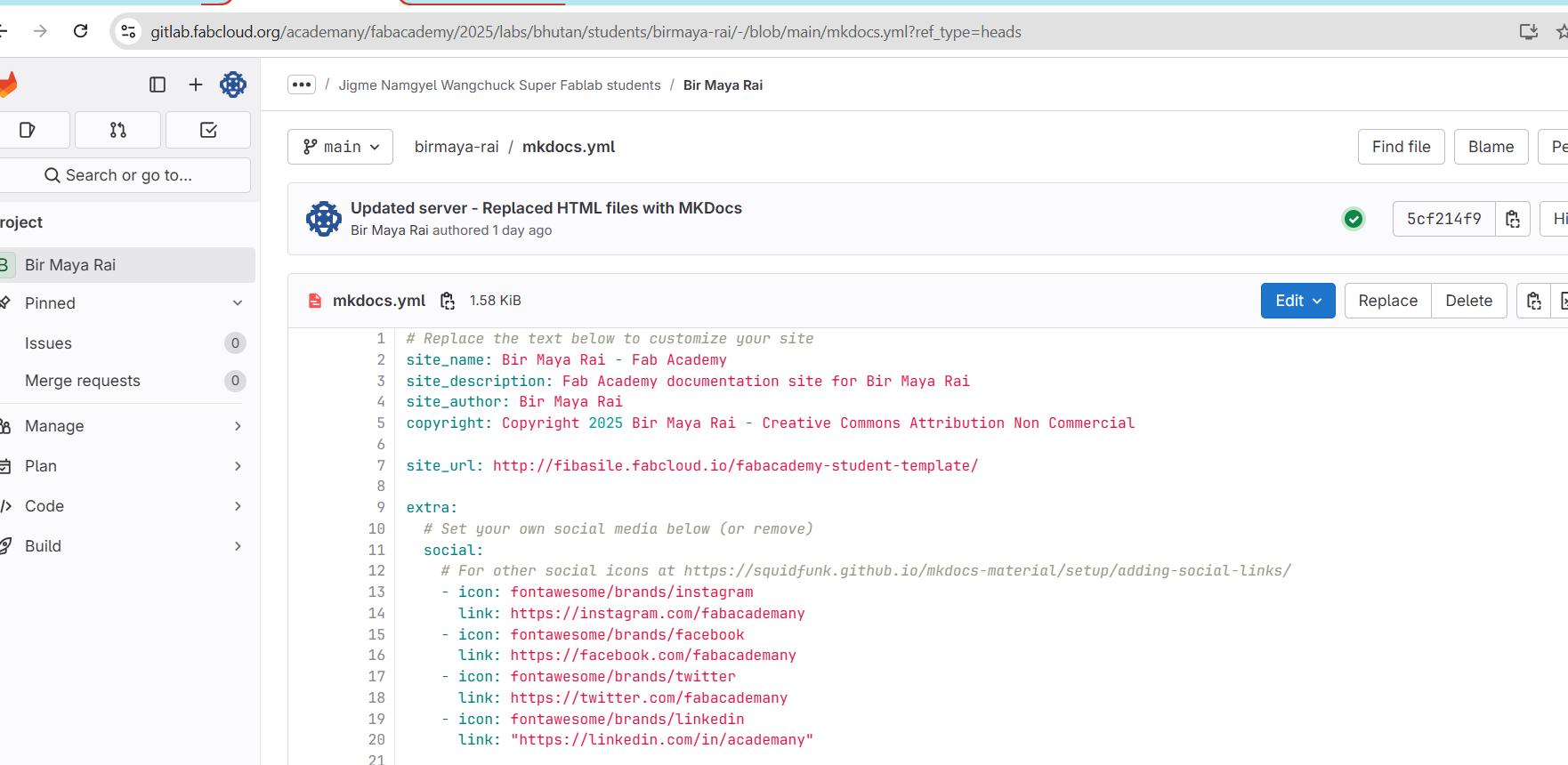The image size is (1568, 765).
Task: Click install app icon in address bar
Action: point(1528,32)
